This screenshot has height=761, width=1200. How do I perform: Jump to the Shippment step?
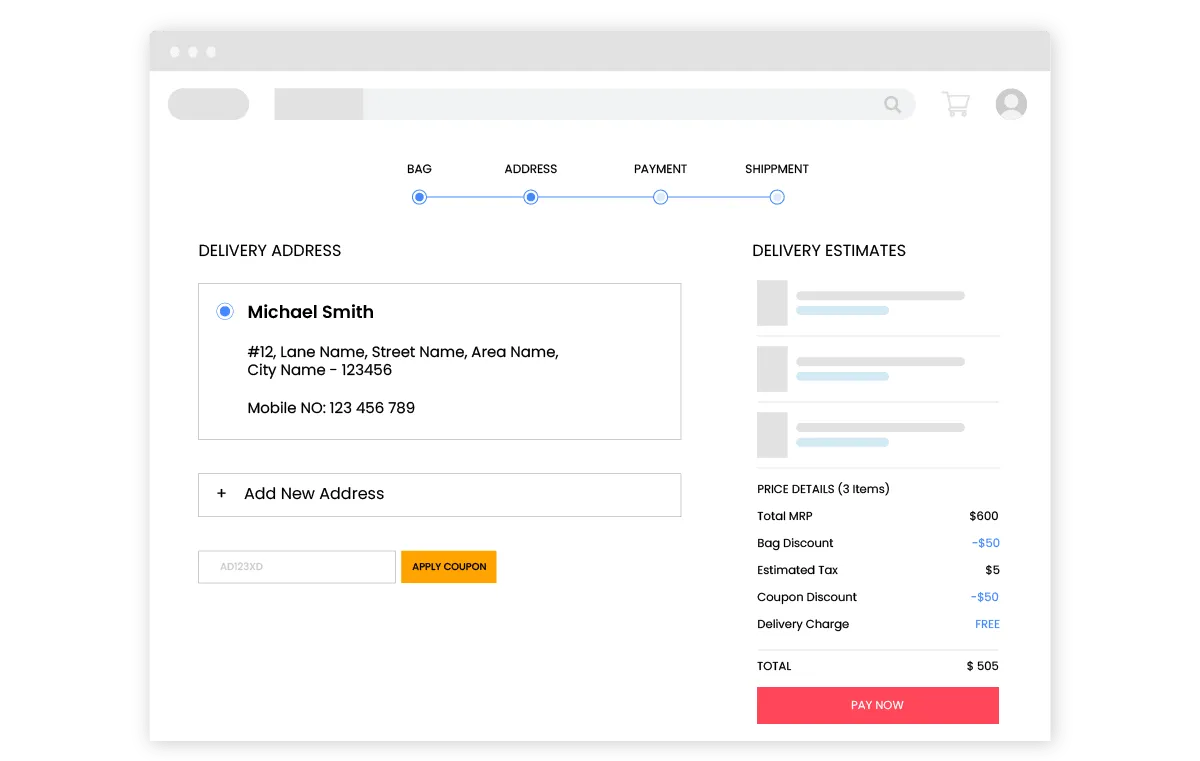[777, 197]
